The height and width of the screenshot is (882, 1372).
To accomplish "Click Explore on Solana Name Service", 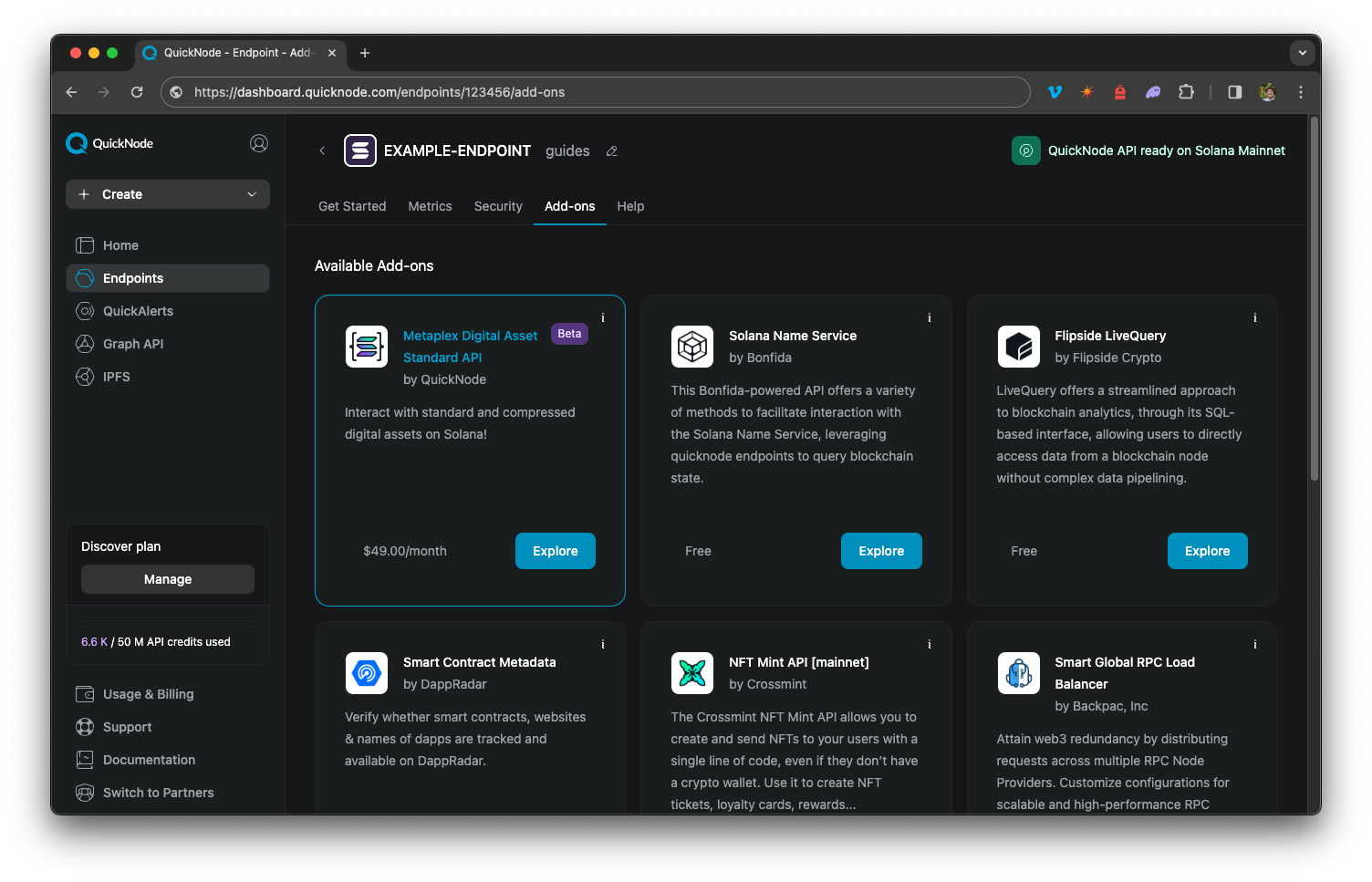I will point(880,550).
